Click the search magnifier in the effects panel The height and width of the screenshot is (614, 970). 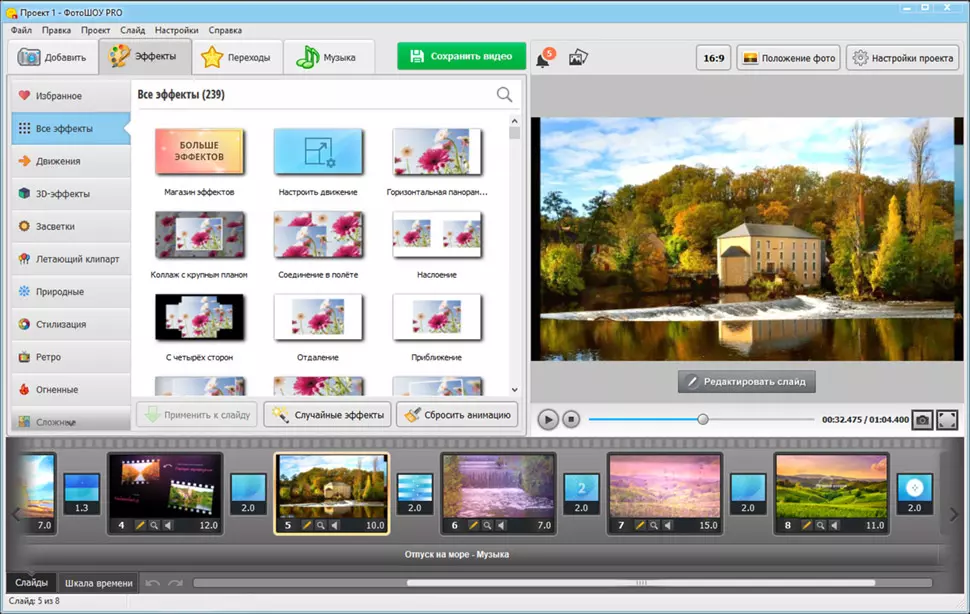coord(504,95)
